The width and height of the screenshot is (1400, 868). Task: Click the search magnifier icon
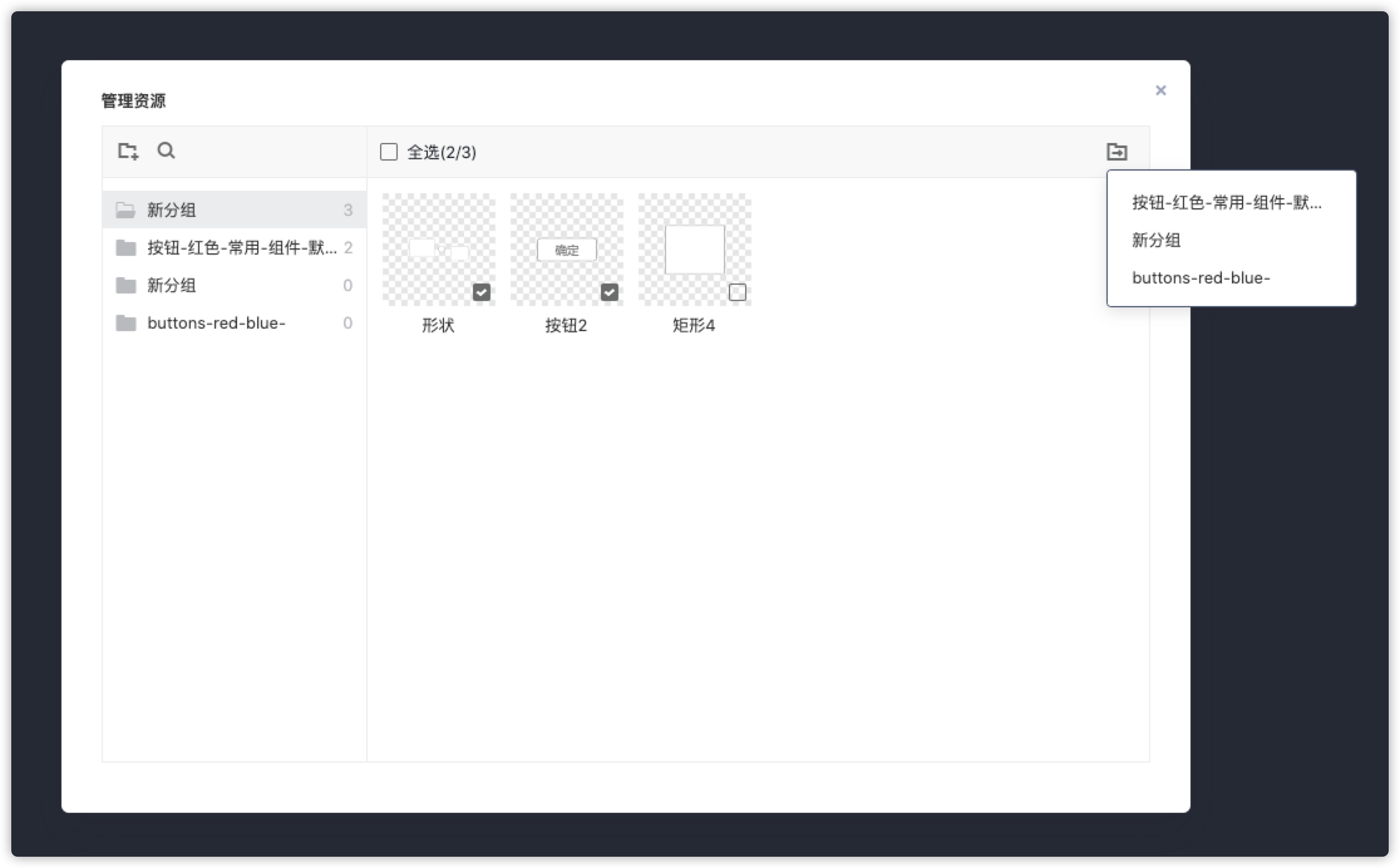tap(166, 151)
